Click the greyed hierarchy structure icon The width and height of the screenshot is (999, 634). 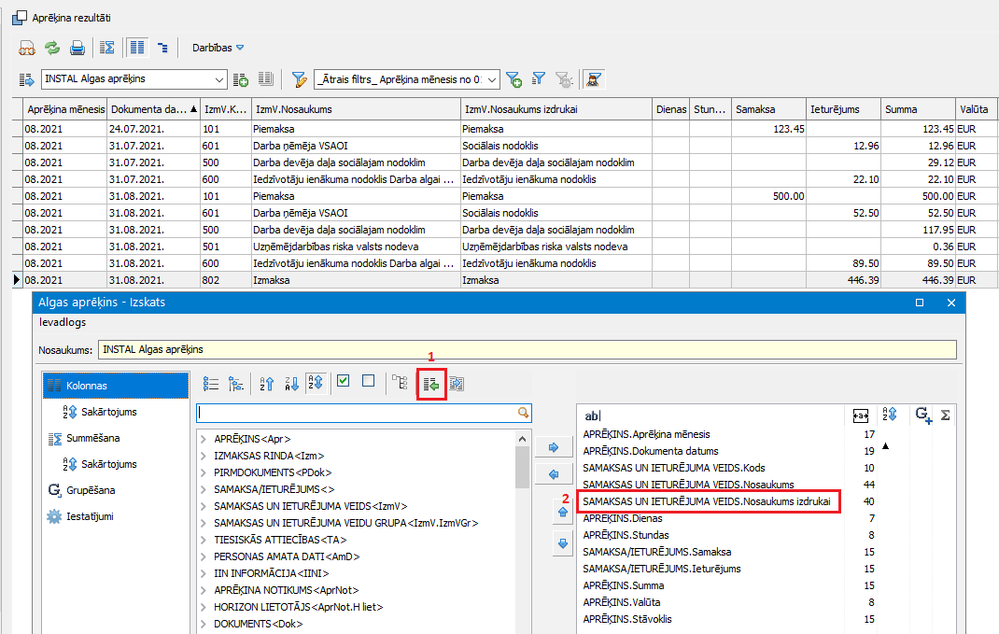point(399,383)
